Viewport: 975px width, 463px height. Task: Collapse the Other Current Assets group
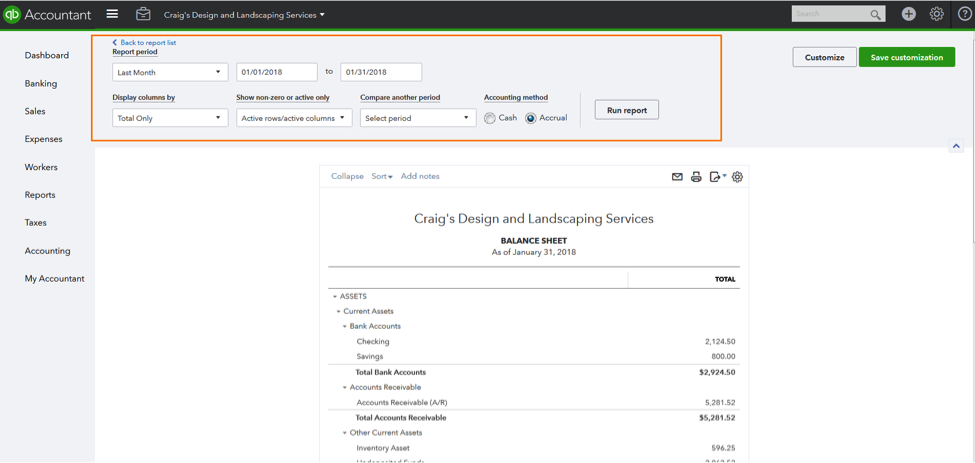tap(344, 433)
